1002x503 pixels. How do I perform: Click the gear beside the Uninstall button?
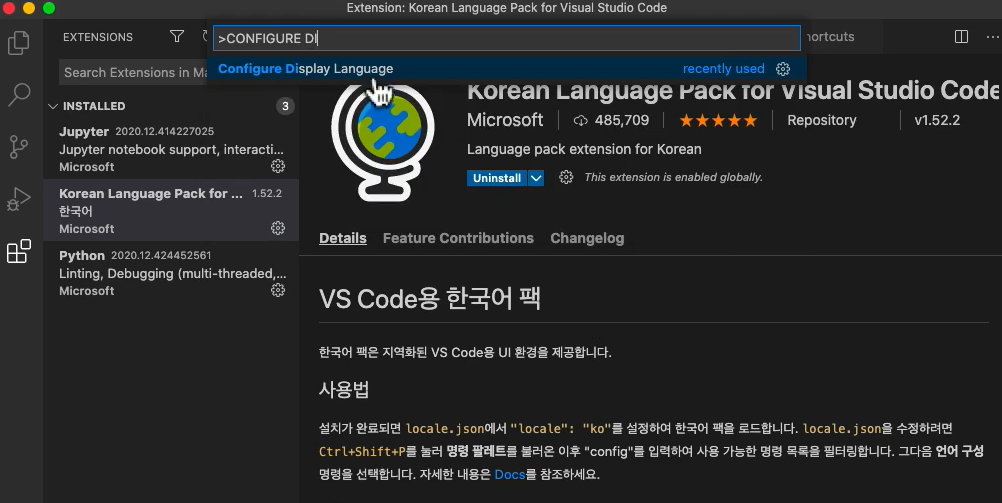tap(566, 178)
